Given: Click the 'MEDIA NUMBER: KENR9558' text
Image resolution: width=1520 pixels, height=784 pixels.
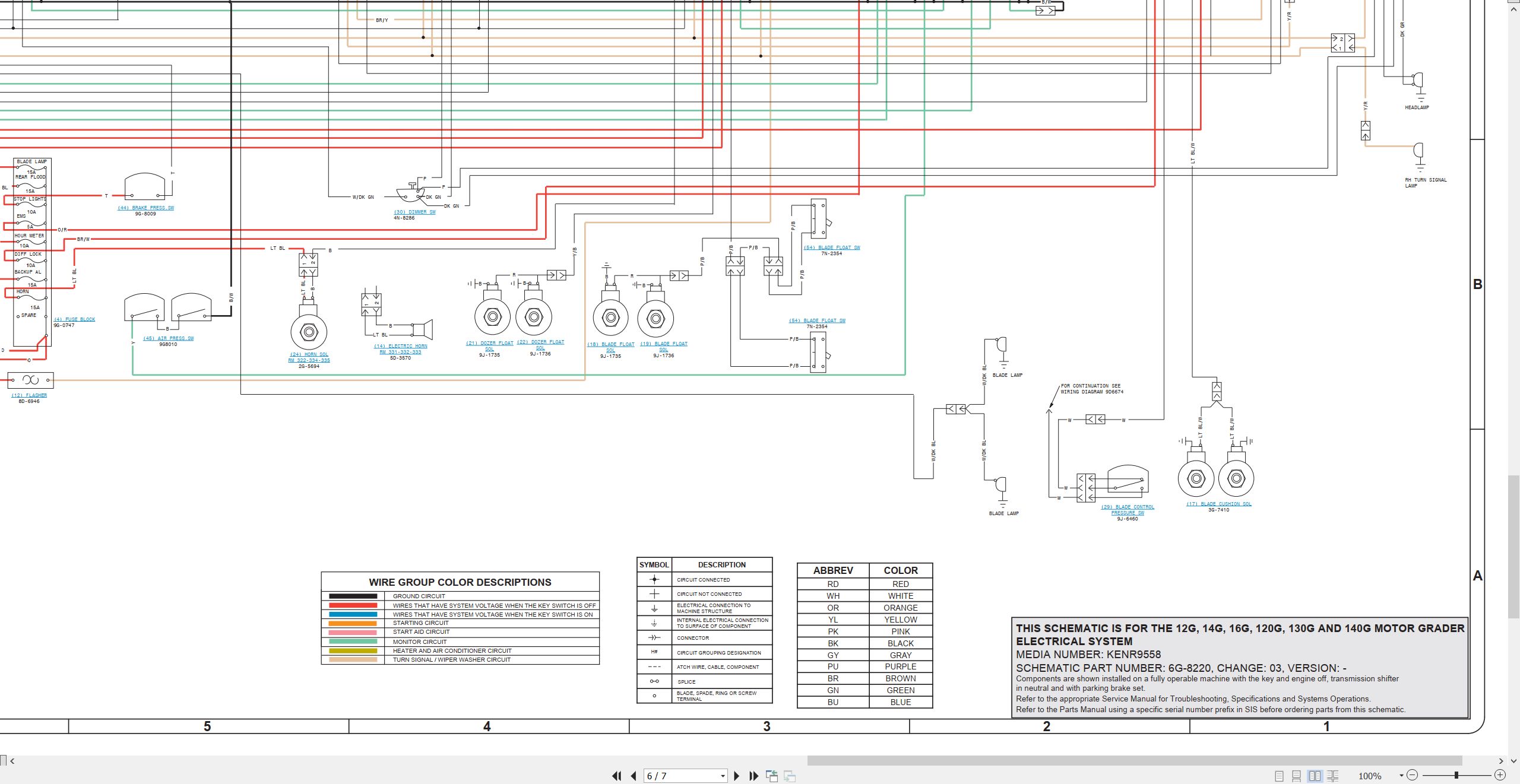Looking at the screenshot, I should pos(1088,654).
